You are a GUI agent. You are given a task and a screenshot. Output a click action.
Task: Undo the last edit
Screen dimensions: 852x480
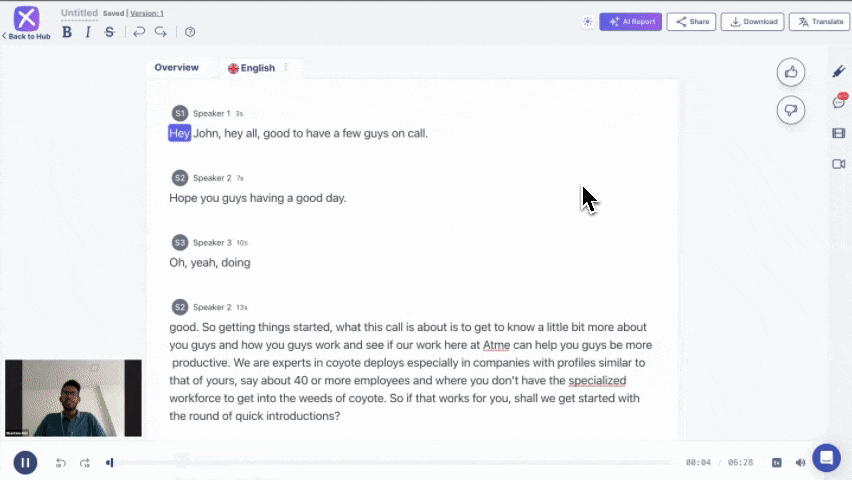[139, 32]
